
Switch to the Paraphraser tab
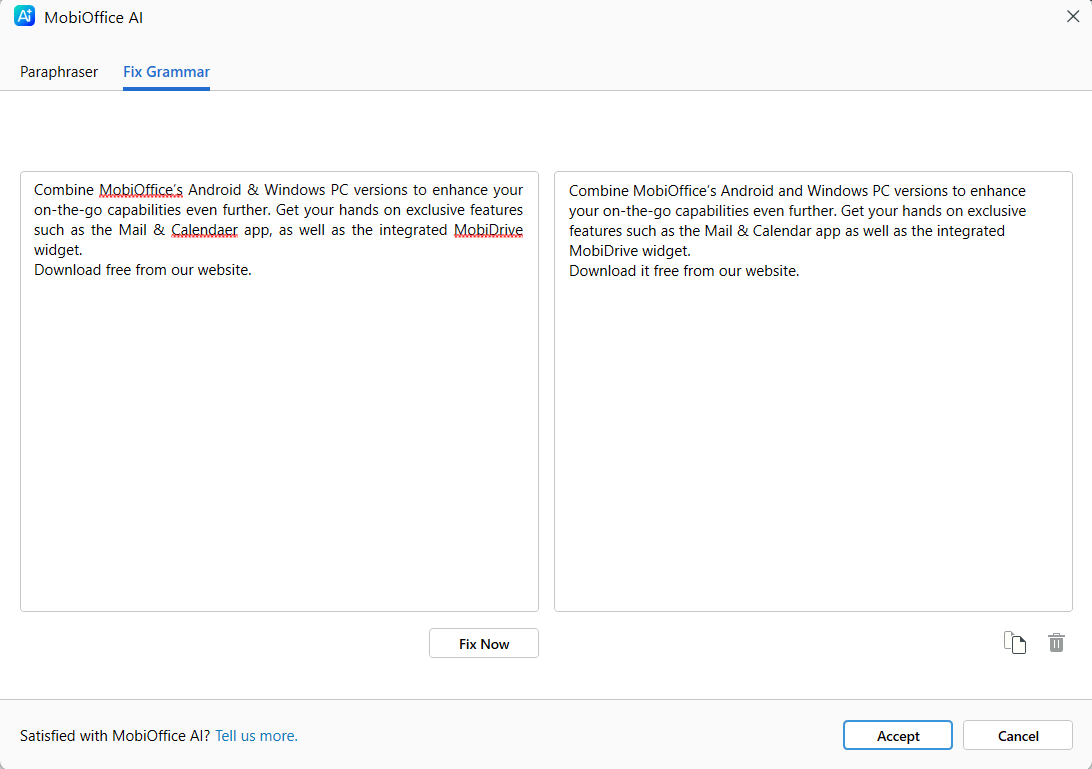59,72
